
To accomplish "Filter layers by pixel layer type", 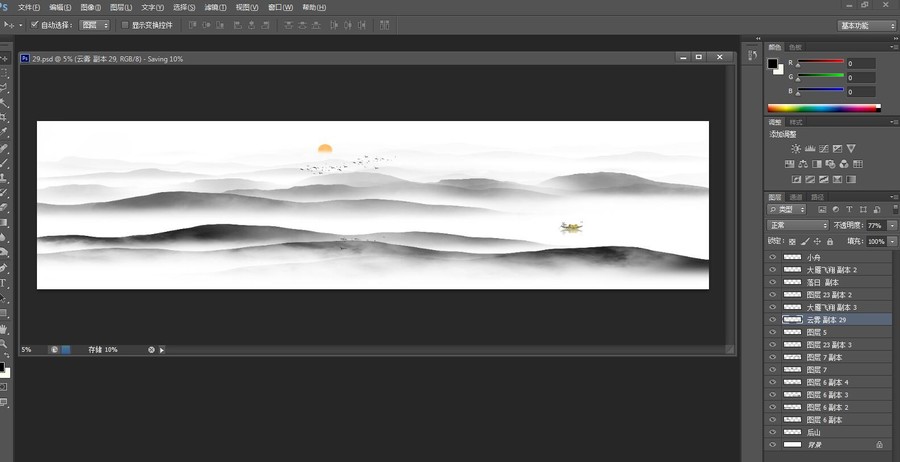I will click(822, 209).
